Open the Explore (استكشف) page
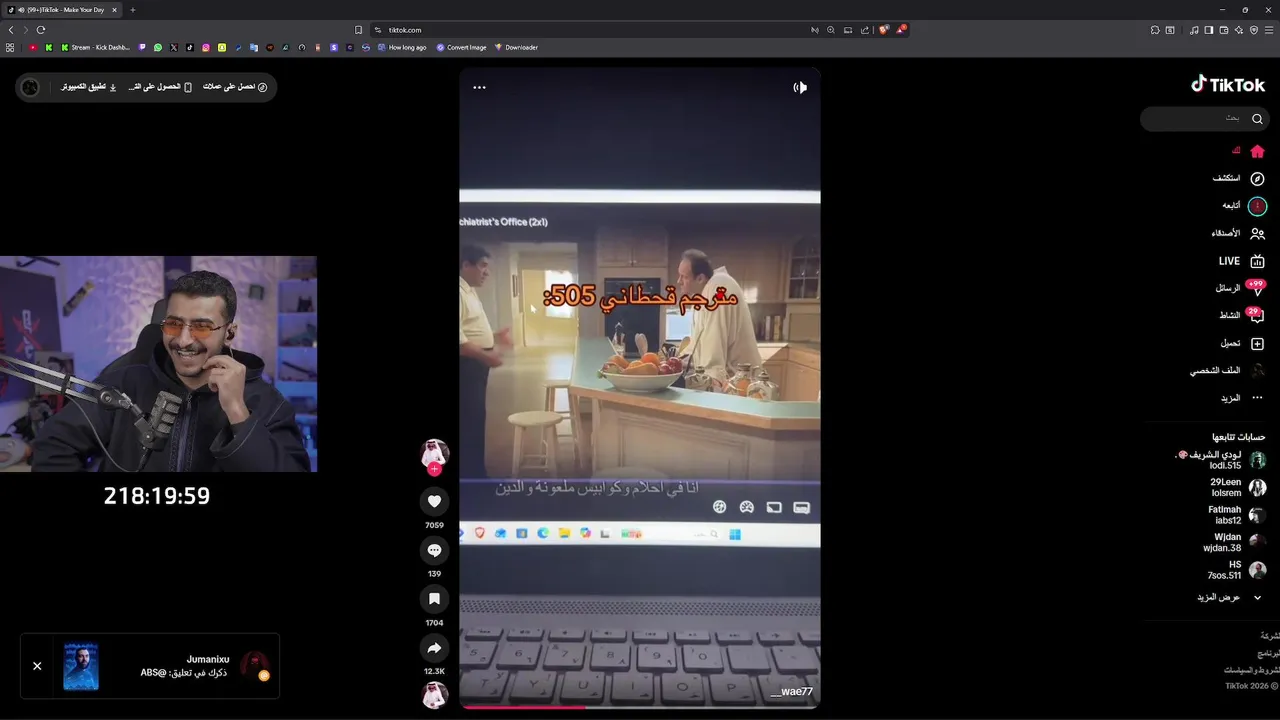 point(1238,178)
